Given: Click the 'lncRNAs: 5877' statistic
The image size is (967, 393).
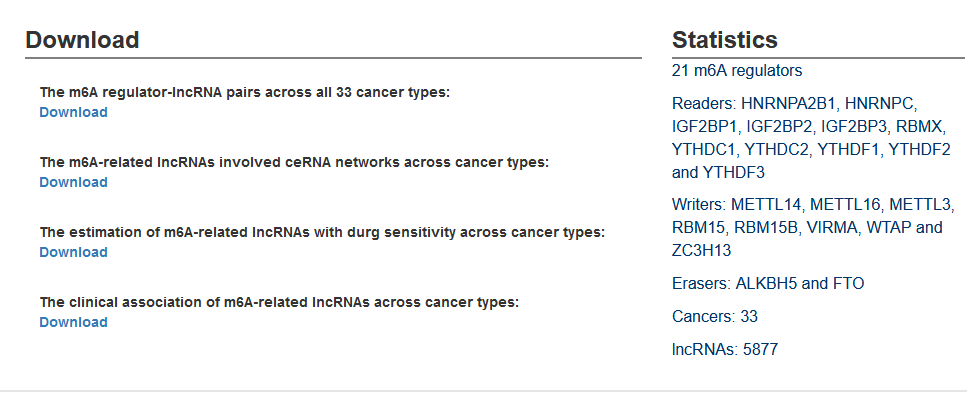Looking at the screenshot, I should (x=725, y=350).
